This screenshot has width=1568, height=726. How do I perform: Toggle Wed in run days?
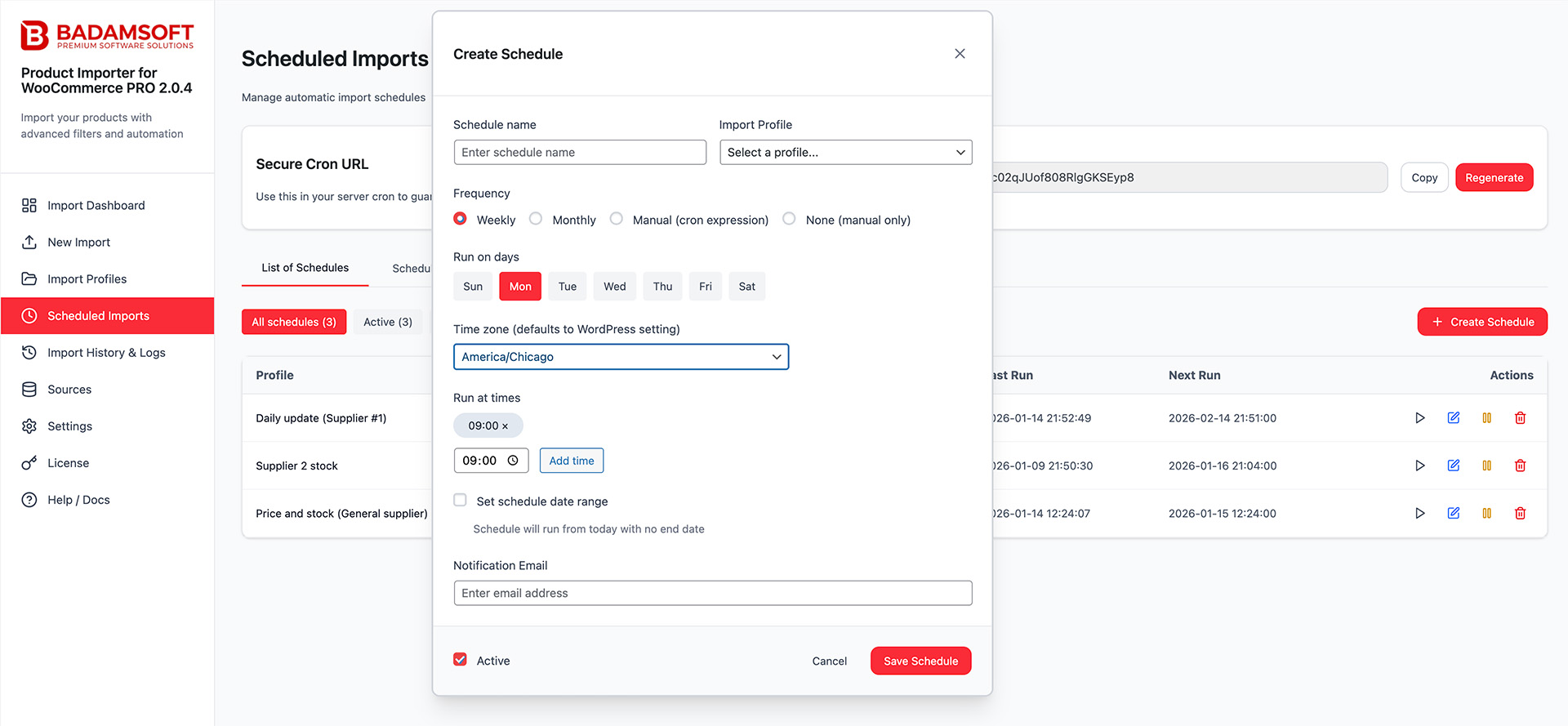(615, 287)
